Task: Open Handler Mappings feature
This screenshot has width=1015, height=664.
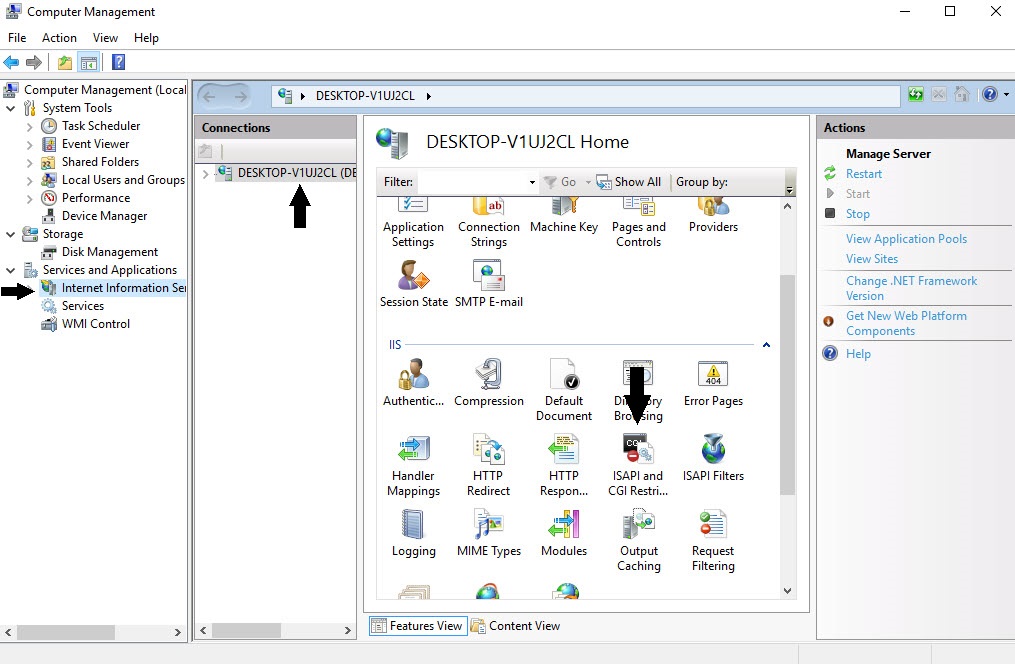Action: click(x=414, y=465)
